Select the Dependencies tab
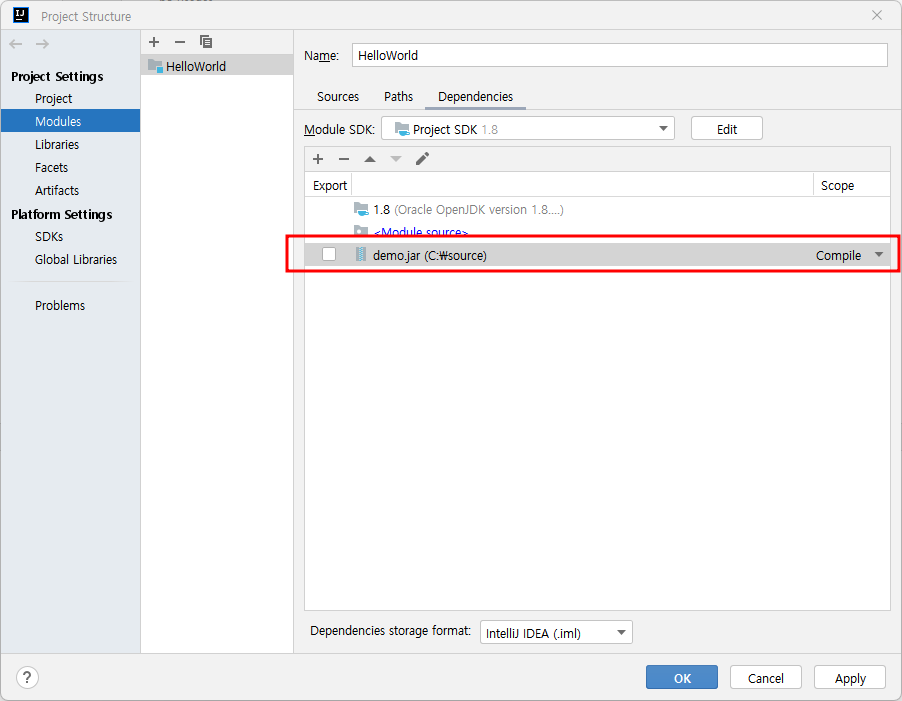The image size is (902, 701). click(475, 97)
